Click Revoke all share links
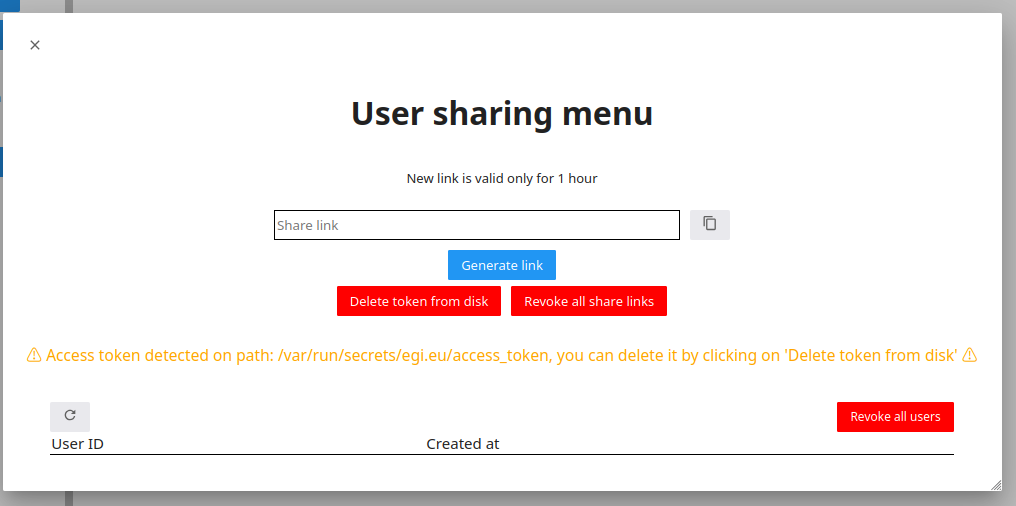Image resolution: width=1016 pixels, height=506 pixels. pyautogui.click(x=589, y=301)
